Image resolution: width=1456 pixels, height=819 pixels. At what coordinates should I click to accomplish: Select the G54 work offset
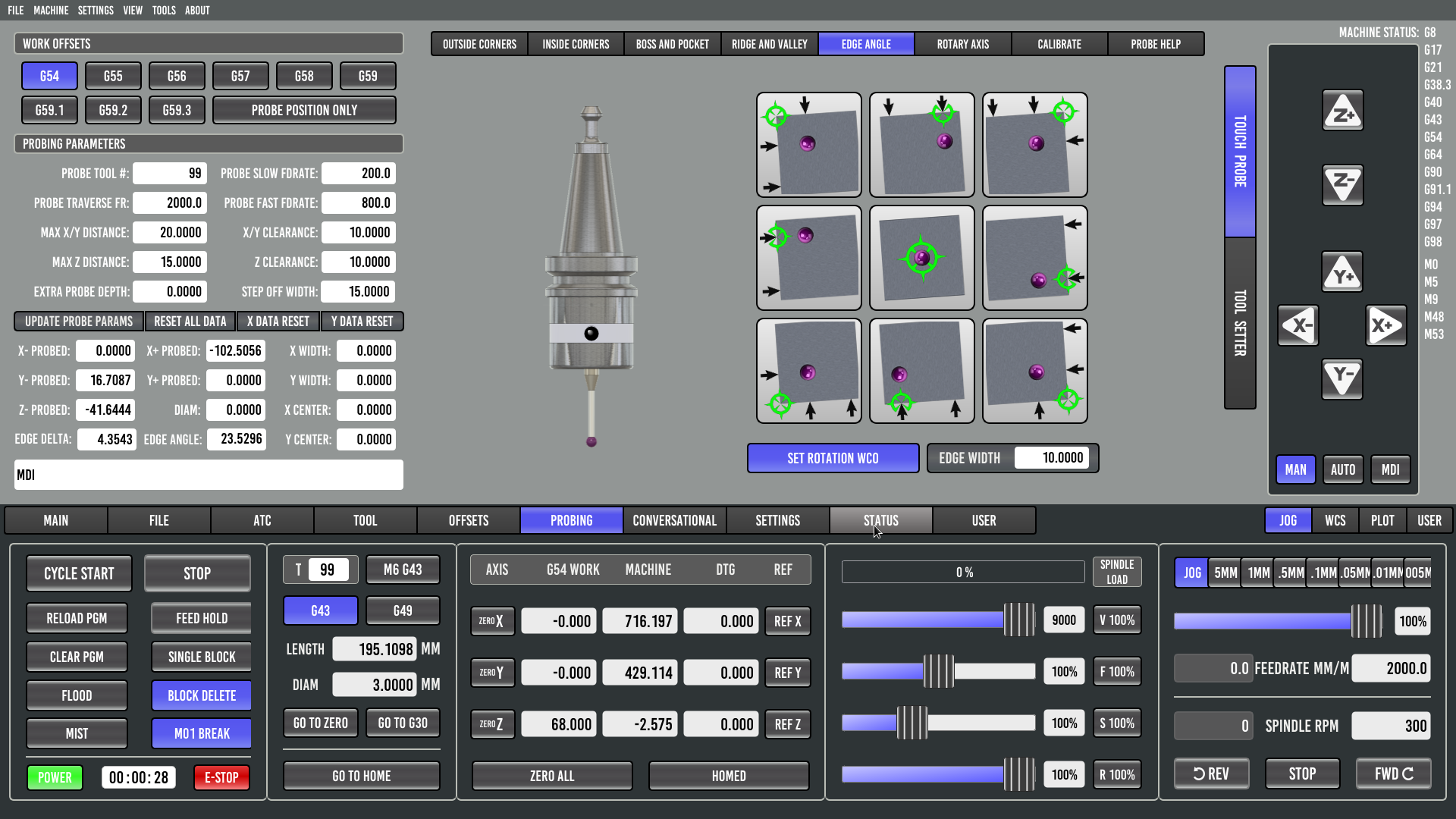point(49,76)
